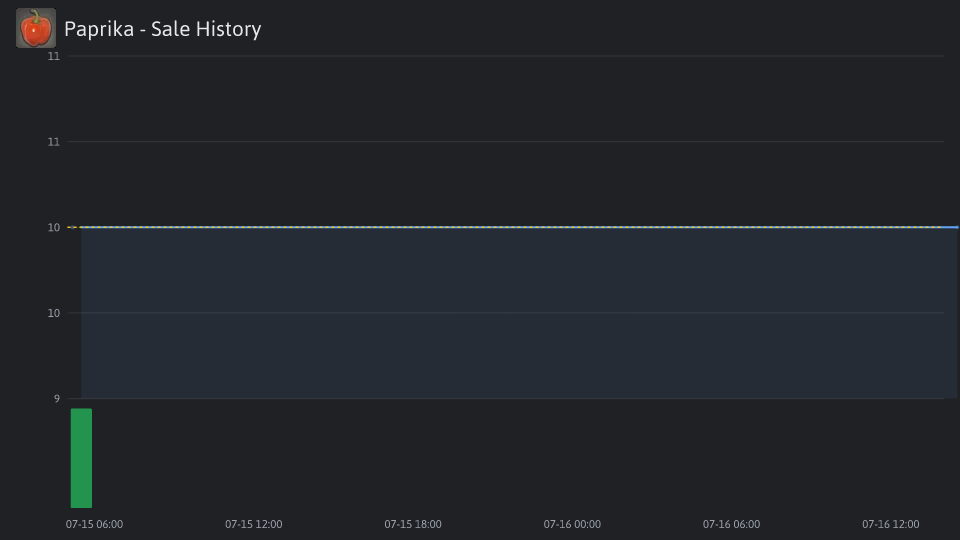
Task: Click the 07-16 06:00 time label
Action: pyautogui.click(x=731, y=524)
